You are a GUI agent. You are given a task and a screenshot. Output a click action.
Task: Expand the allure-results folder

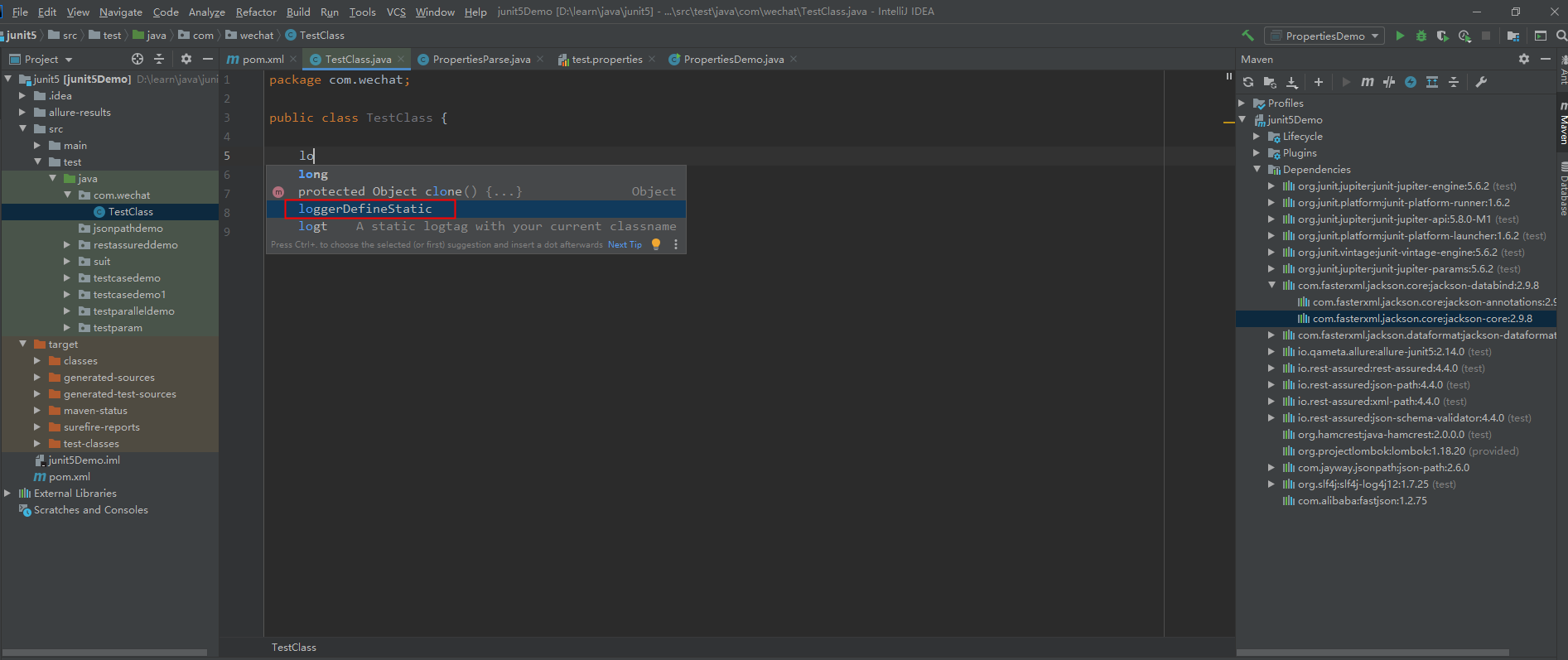(22, 113)
